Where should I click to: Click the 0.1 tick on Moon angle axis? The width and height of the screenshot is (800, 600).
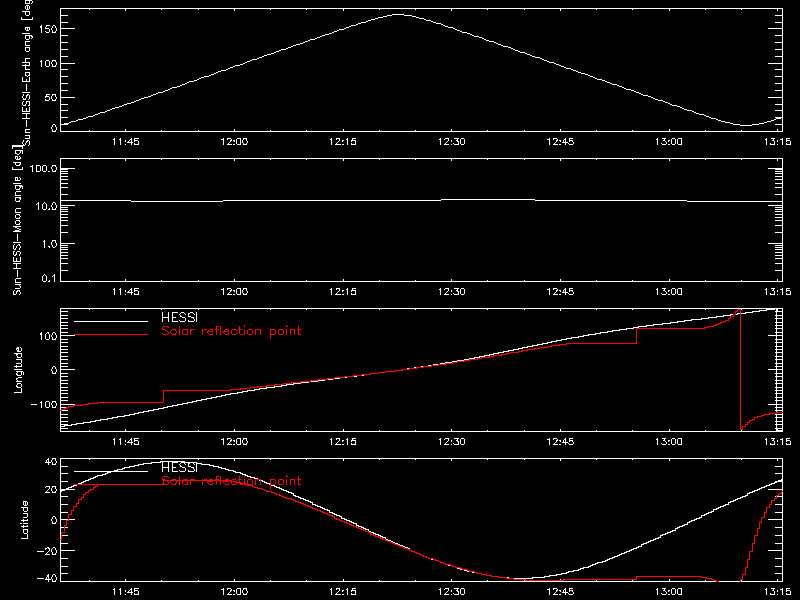[49, 279]
